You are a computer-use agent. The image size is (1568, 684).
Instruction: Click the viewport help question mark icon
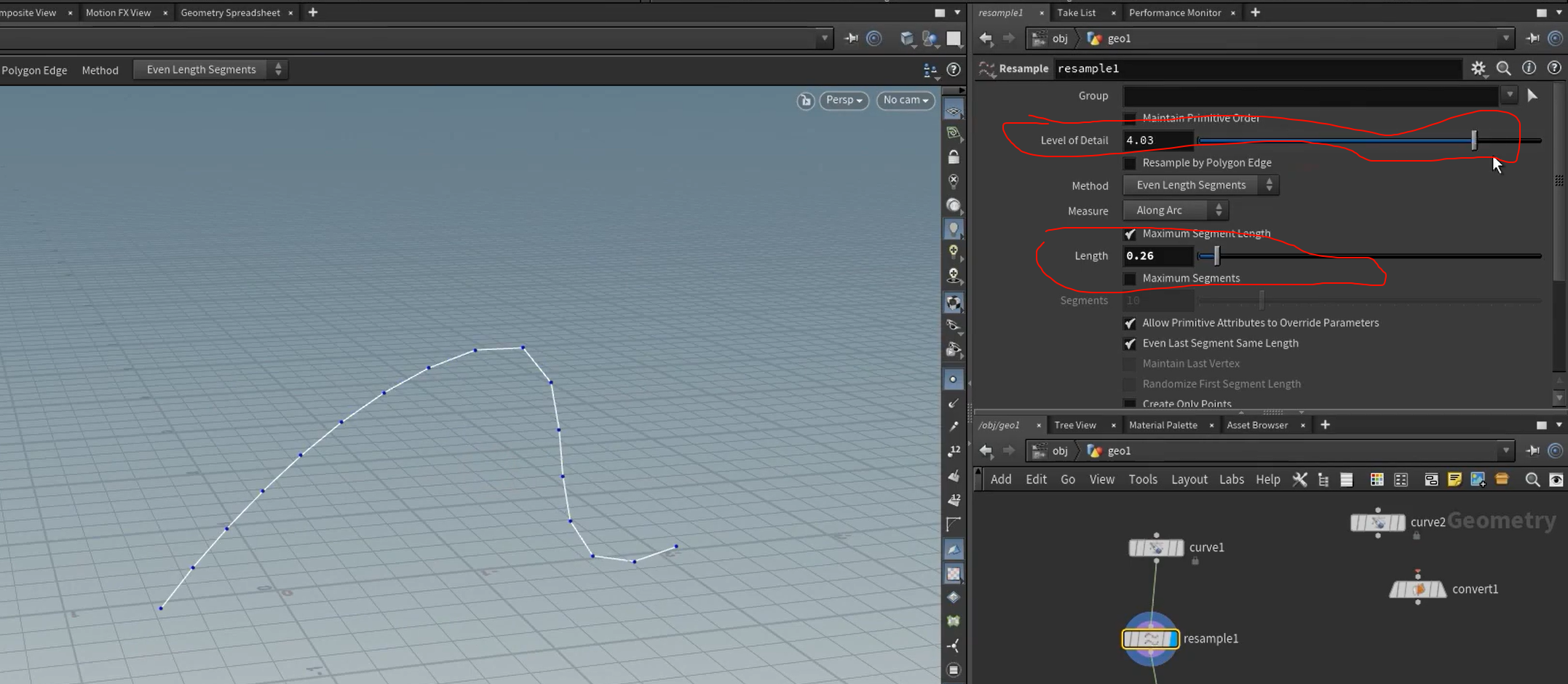pyautogui.click(x=954, y=70)
